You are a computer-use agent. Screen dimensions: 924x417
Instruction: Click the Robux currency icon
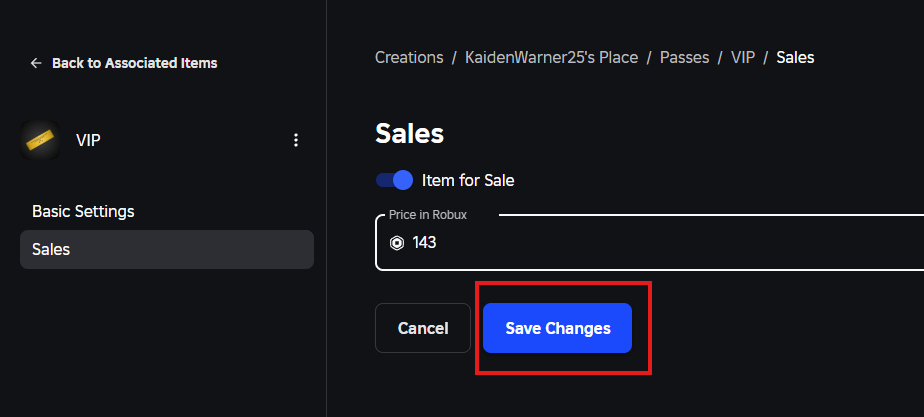[396, 243]
